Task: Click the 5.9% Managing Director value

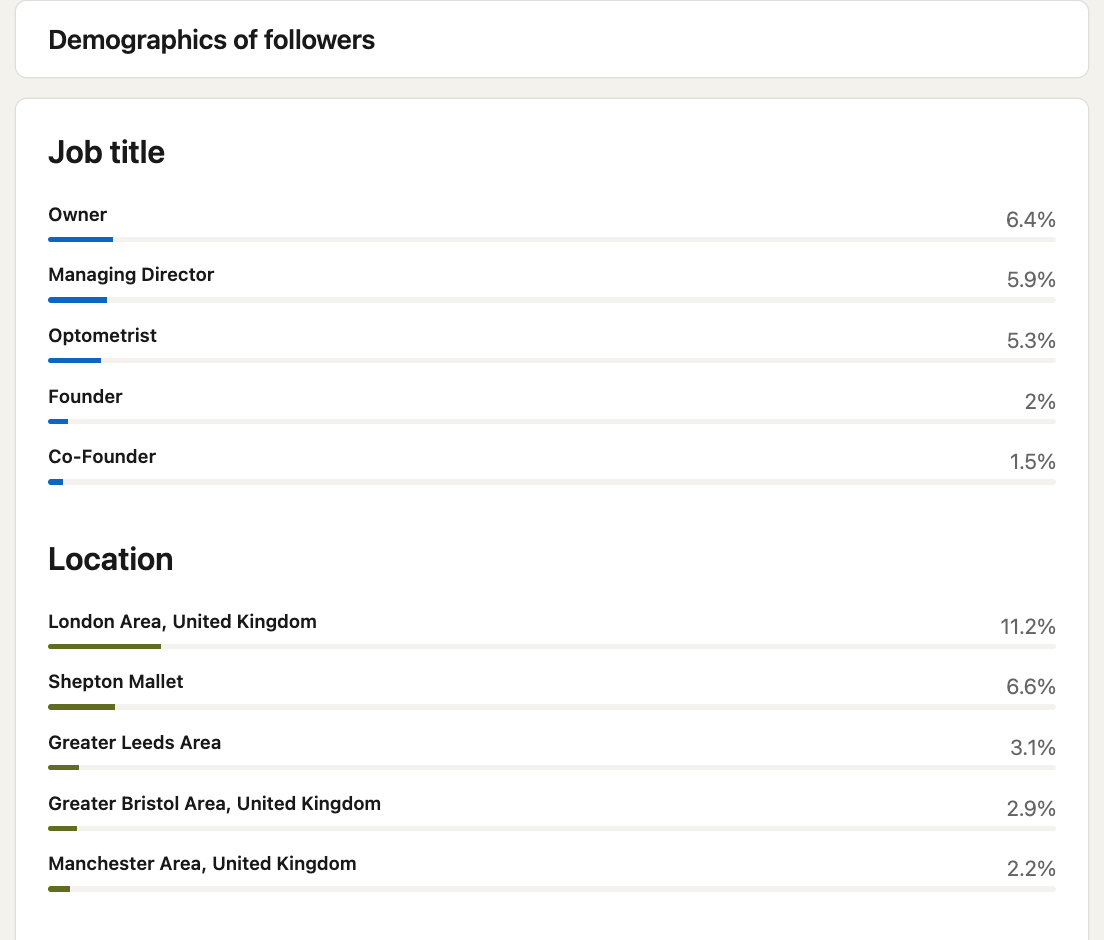Action: click(x=1031, y=280)
